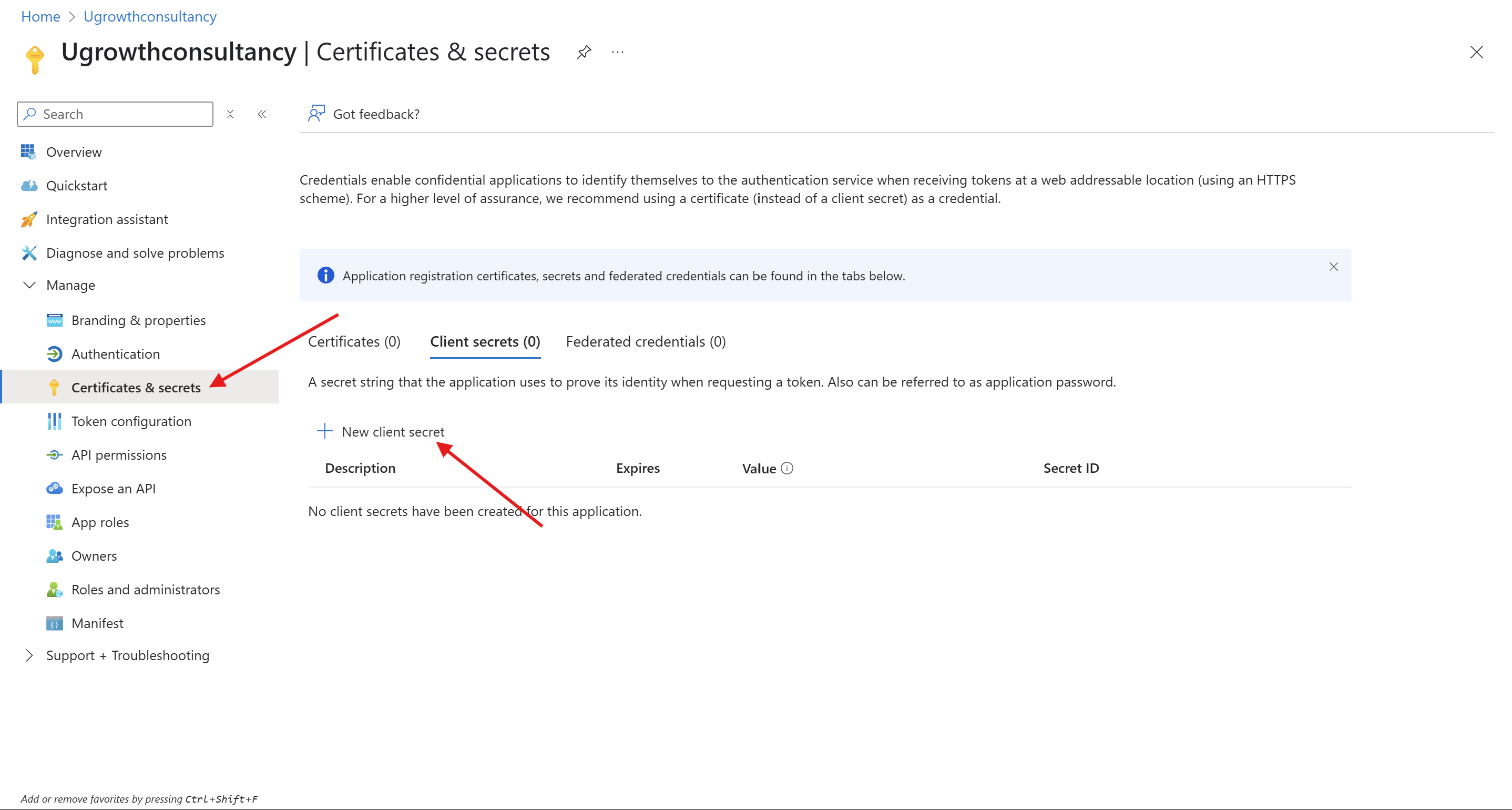Open the Manifest editor
The height and width of the screenshot is (810, 1512).
tap(97, 623)
